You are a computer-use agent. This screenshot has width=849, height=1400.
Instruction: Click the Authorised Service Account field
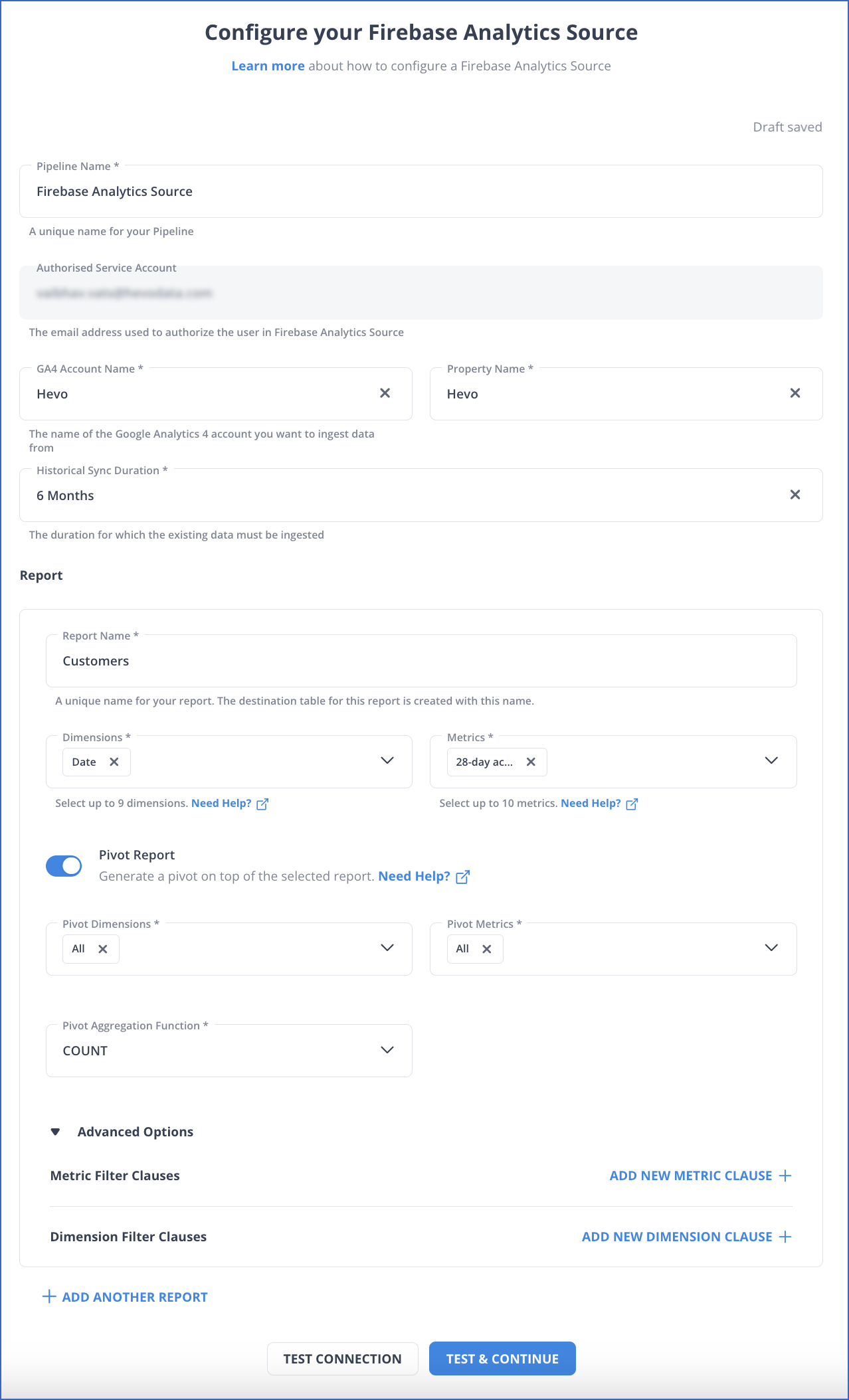421,293
